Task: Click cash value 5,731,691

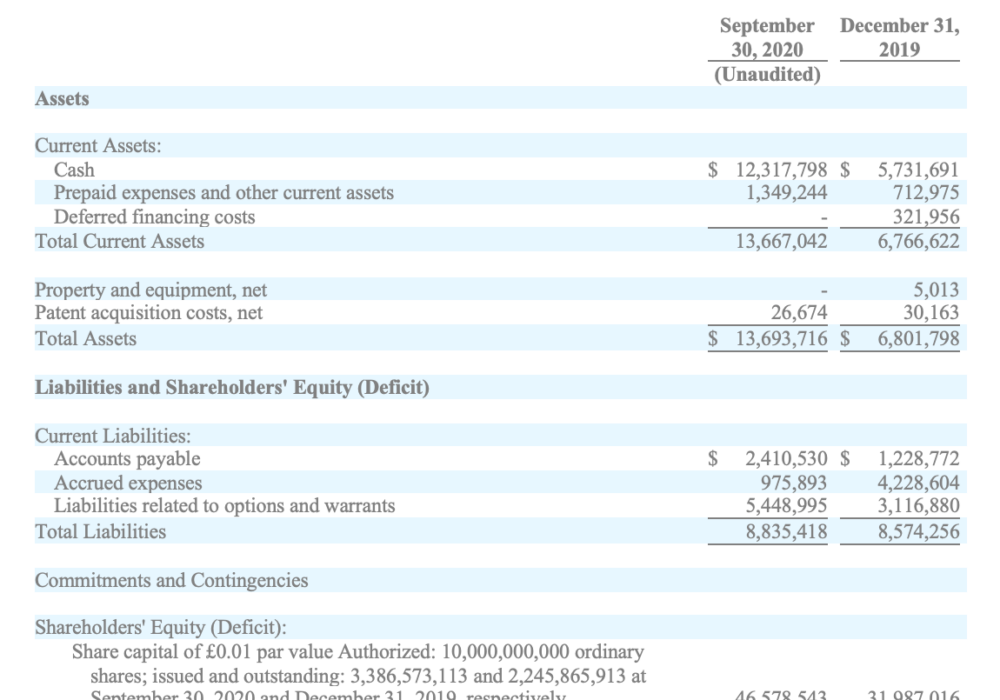Action: coord(918,170)
